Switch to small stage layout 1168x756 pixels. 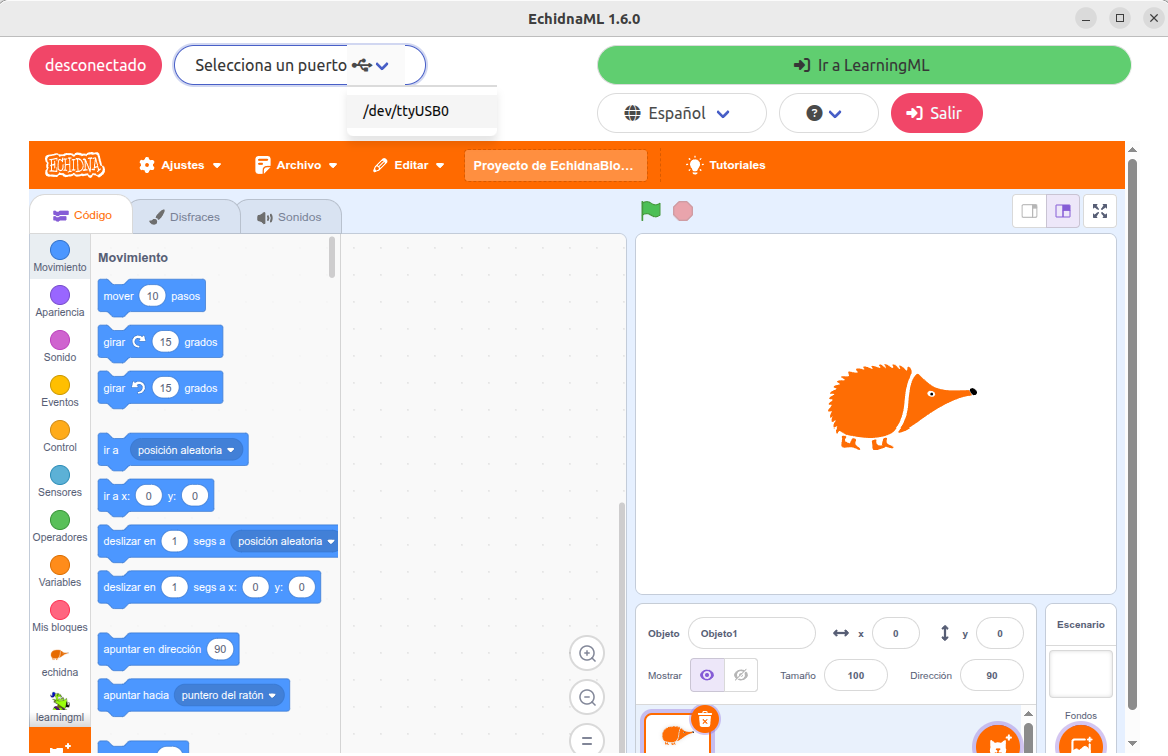pos(1029,211)
